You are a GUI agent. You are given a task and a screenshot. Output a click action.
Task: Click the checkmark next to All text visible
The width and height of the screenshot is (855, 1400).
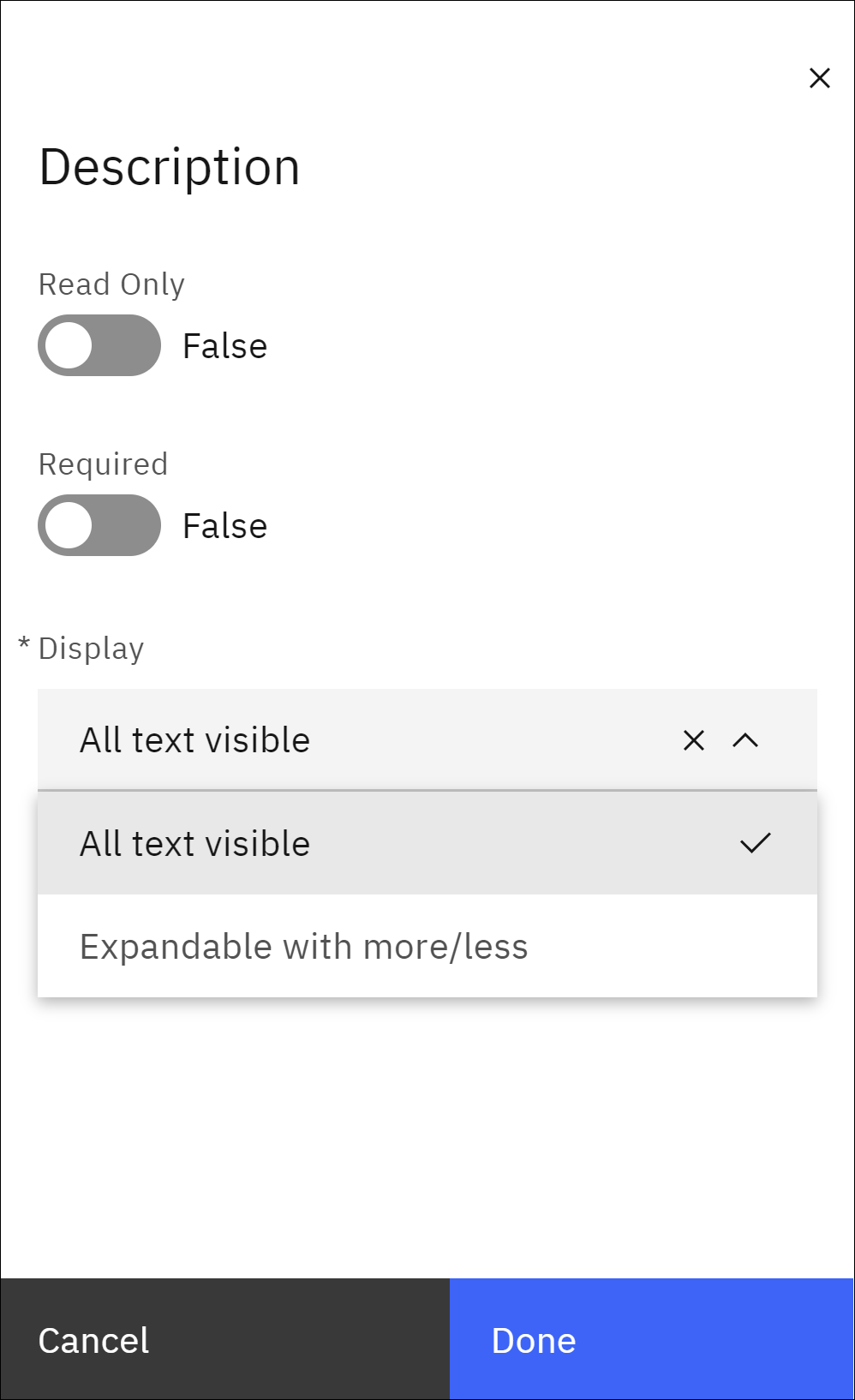coord(755,843)
